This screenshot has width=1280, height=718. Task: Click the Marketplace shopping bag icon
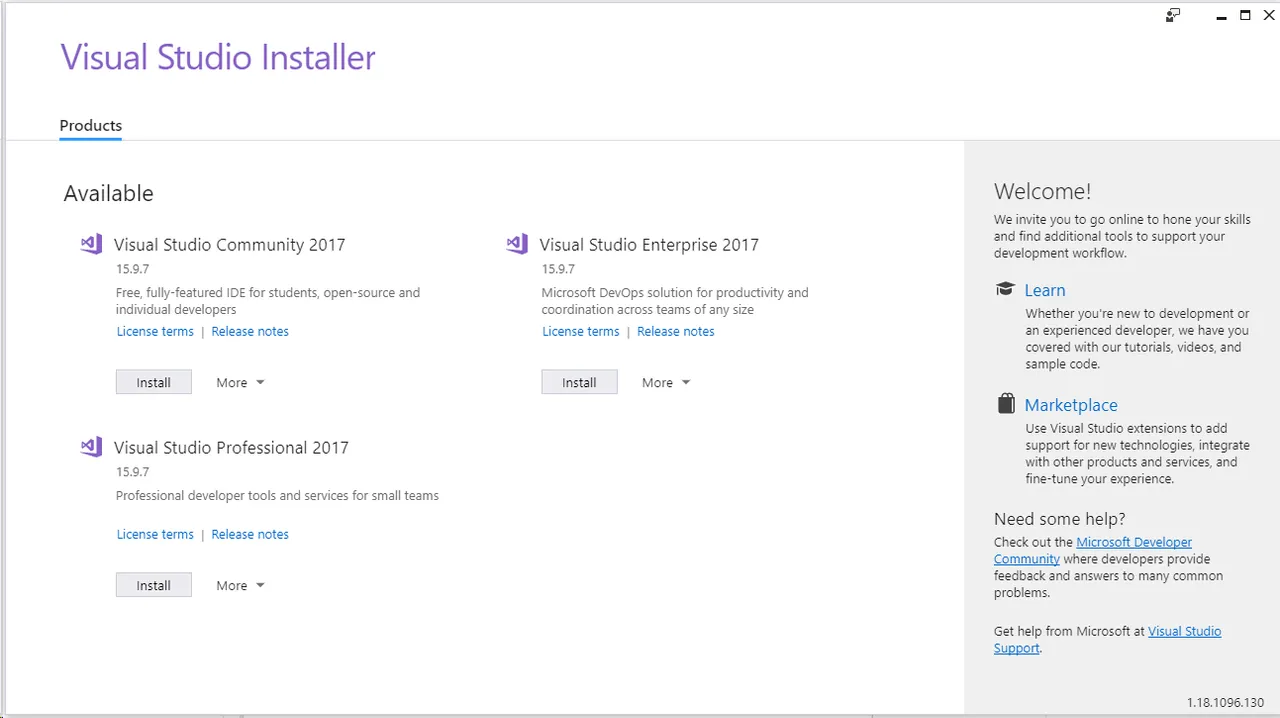pos(1006,403)
